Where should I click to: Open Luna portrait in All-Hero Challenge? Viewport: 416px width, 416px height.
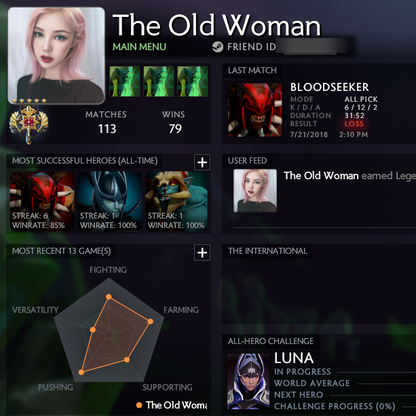tap(248, 381)
